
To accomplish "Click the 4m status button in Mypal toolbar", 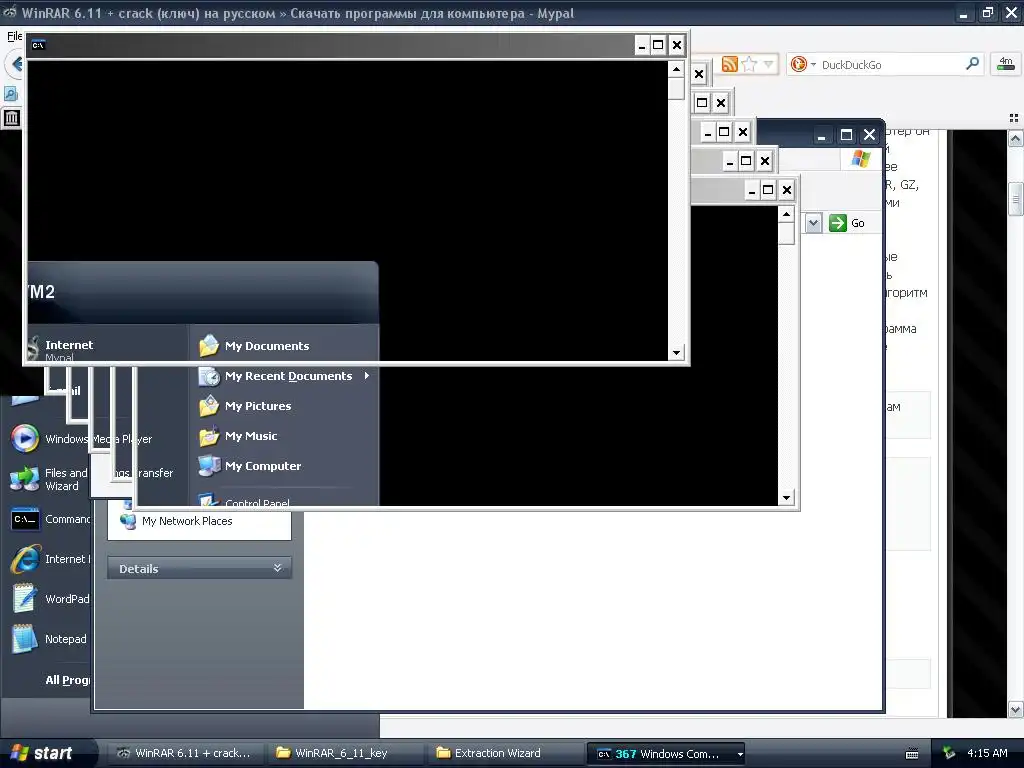I will coord(1006,64).
